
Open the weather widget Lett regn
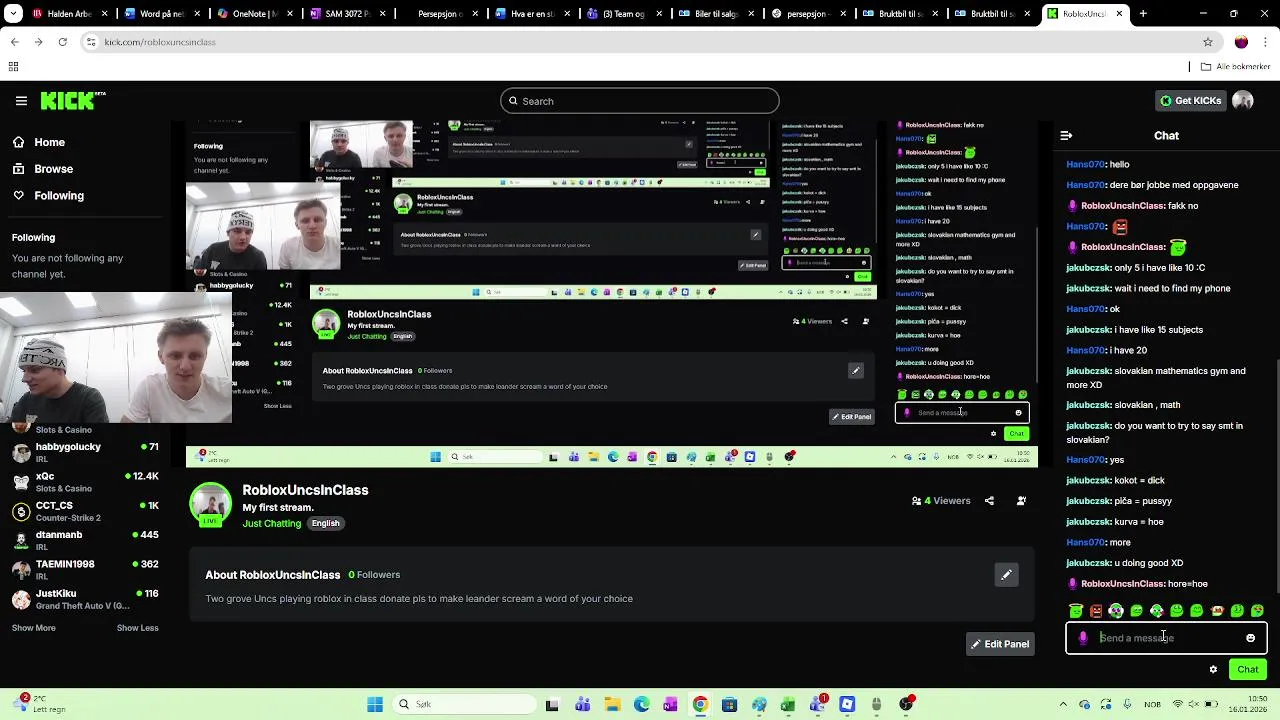[x=38, y=703]
